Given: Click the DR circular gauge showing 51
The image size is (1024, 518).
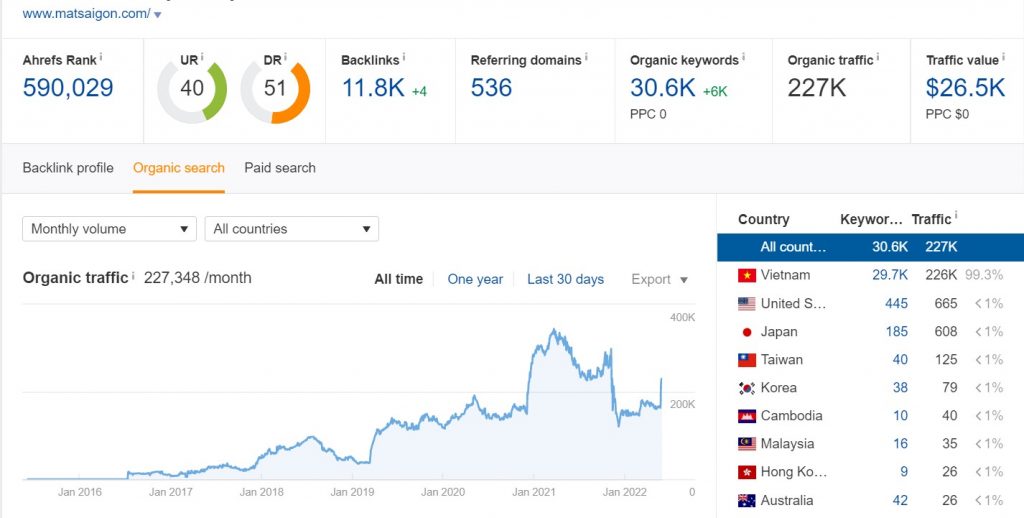Looking at the screenshot, I should (x=275, y=89).
